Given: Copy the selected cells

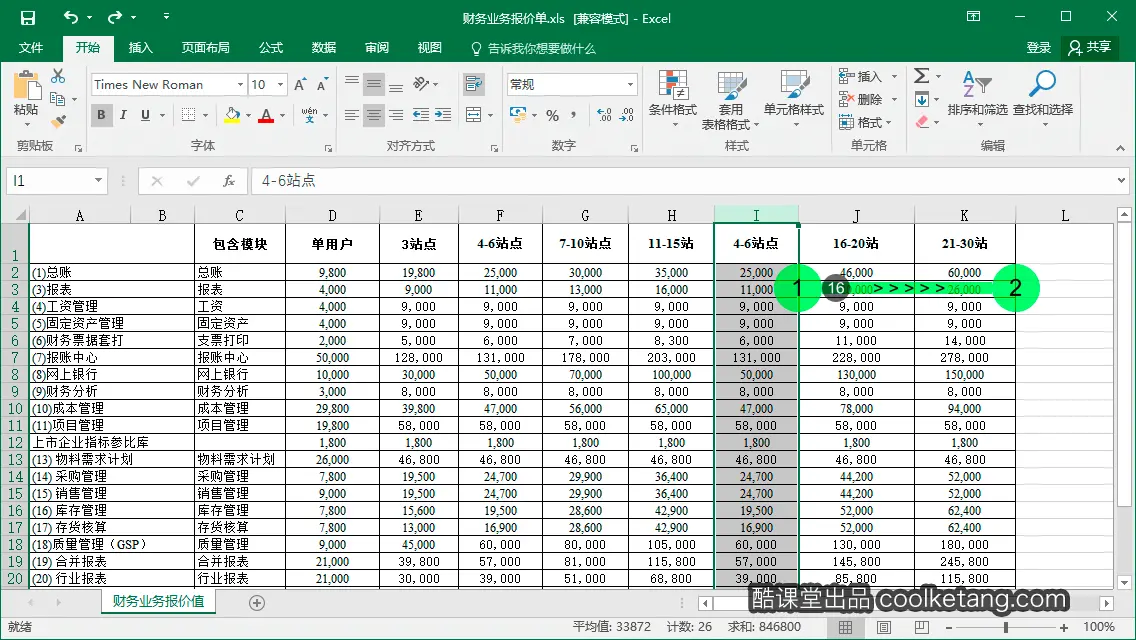Looking at the screenshot, I should pos(57,99).
